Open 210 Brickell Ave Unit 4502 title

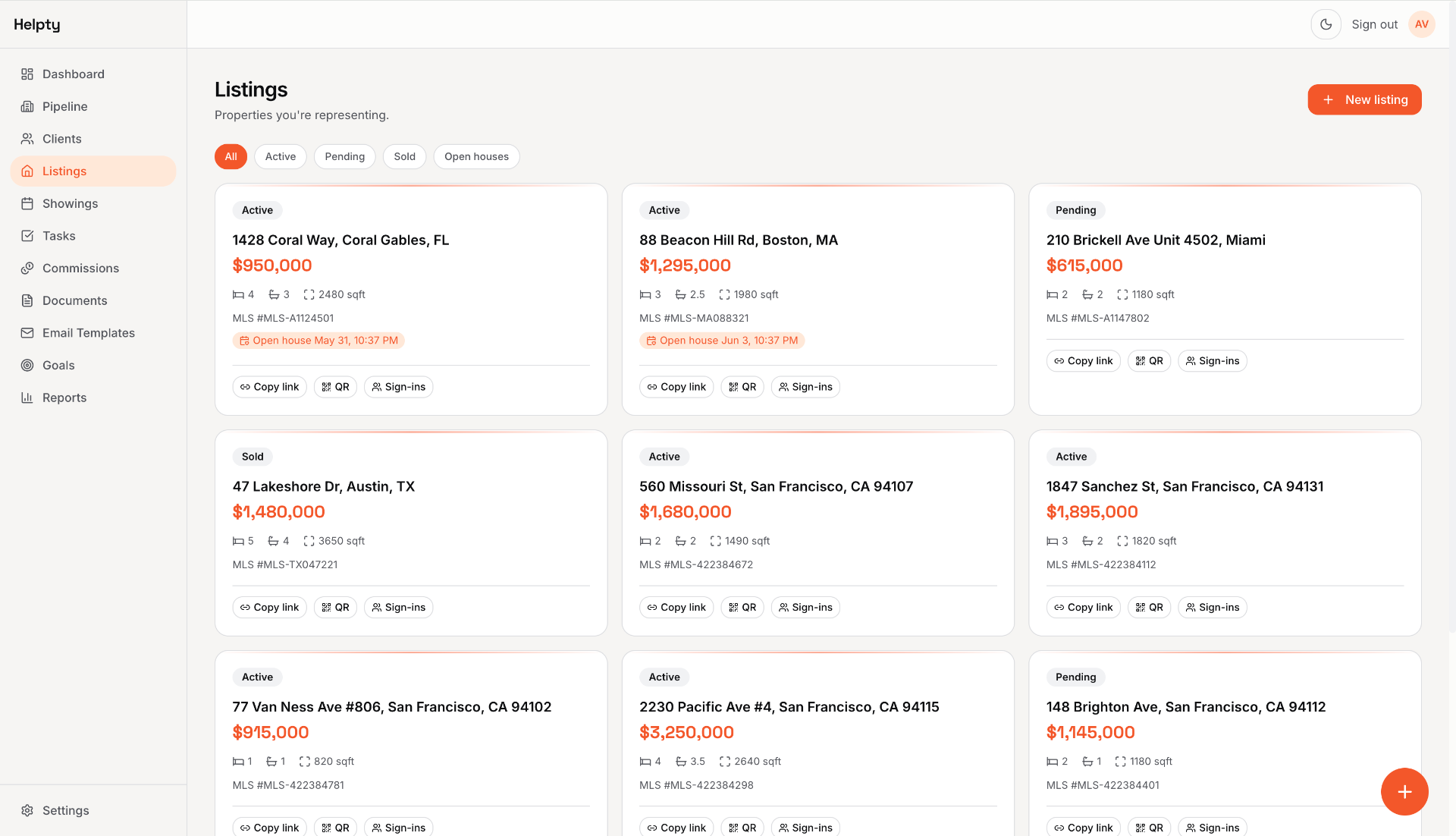1156,240
